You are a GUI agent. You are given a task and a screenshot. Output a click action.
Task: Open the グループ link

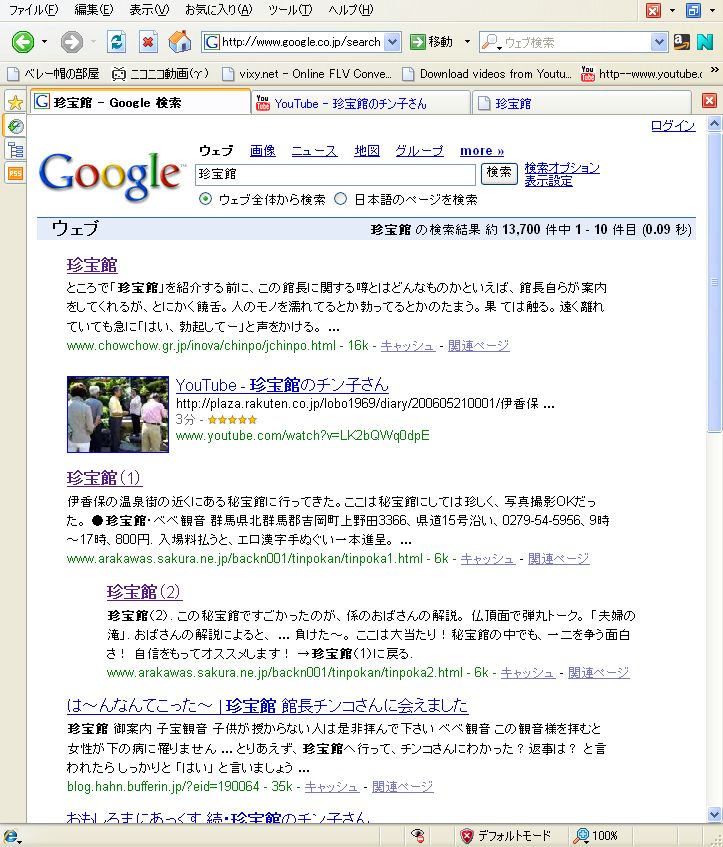pos(419,151)
